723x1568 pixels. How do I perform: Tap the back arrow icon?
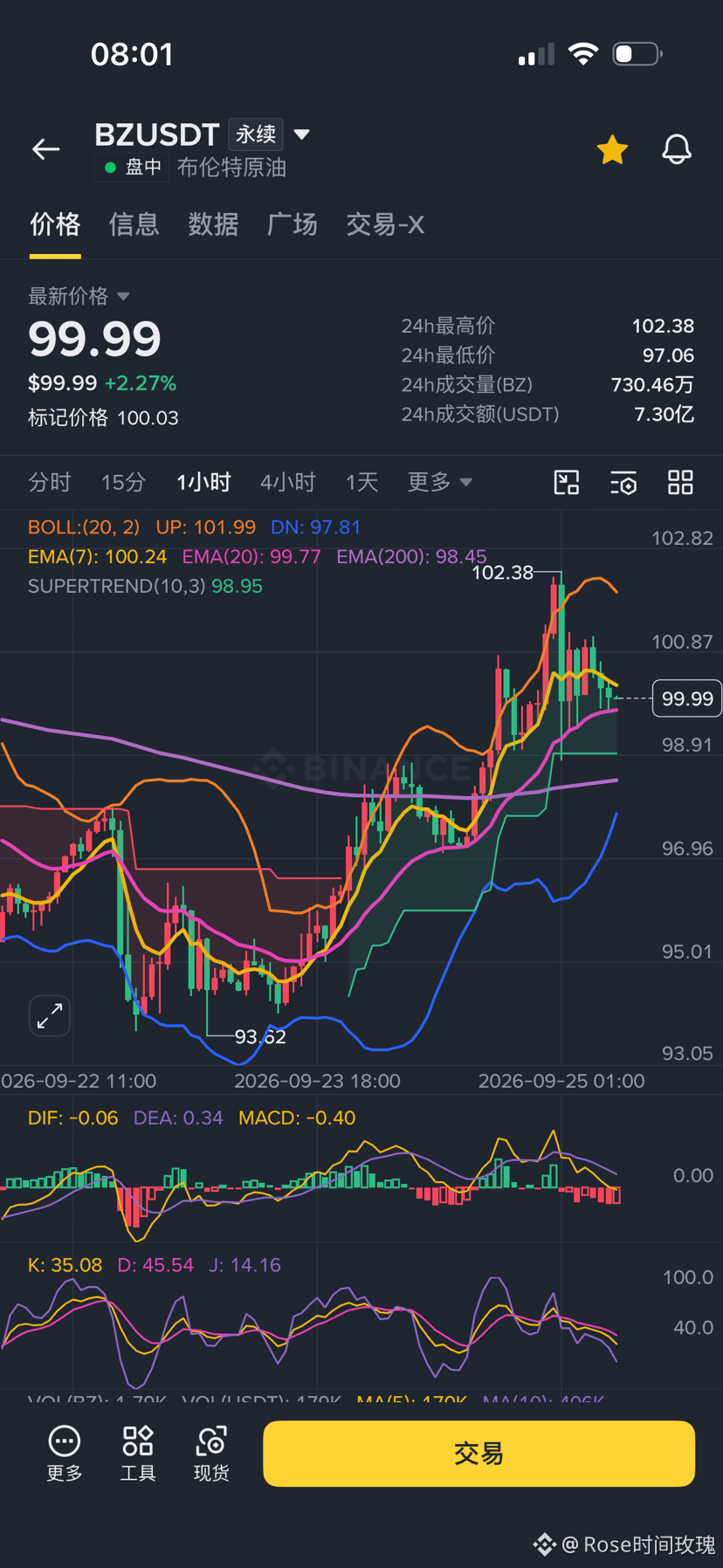(45, 149)
